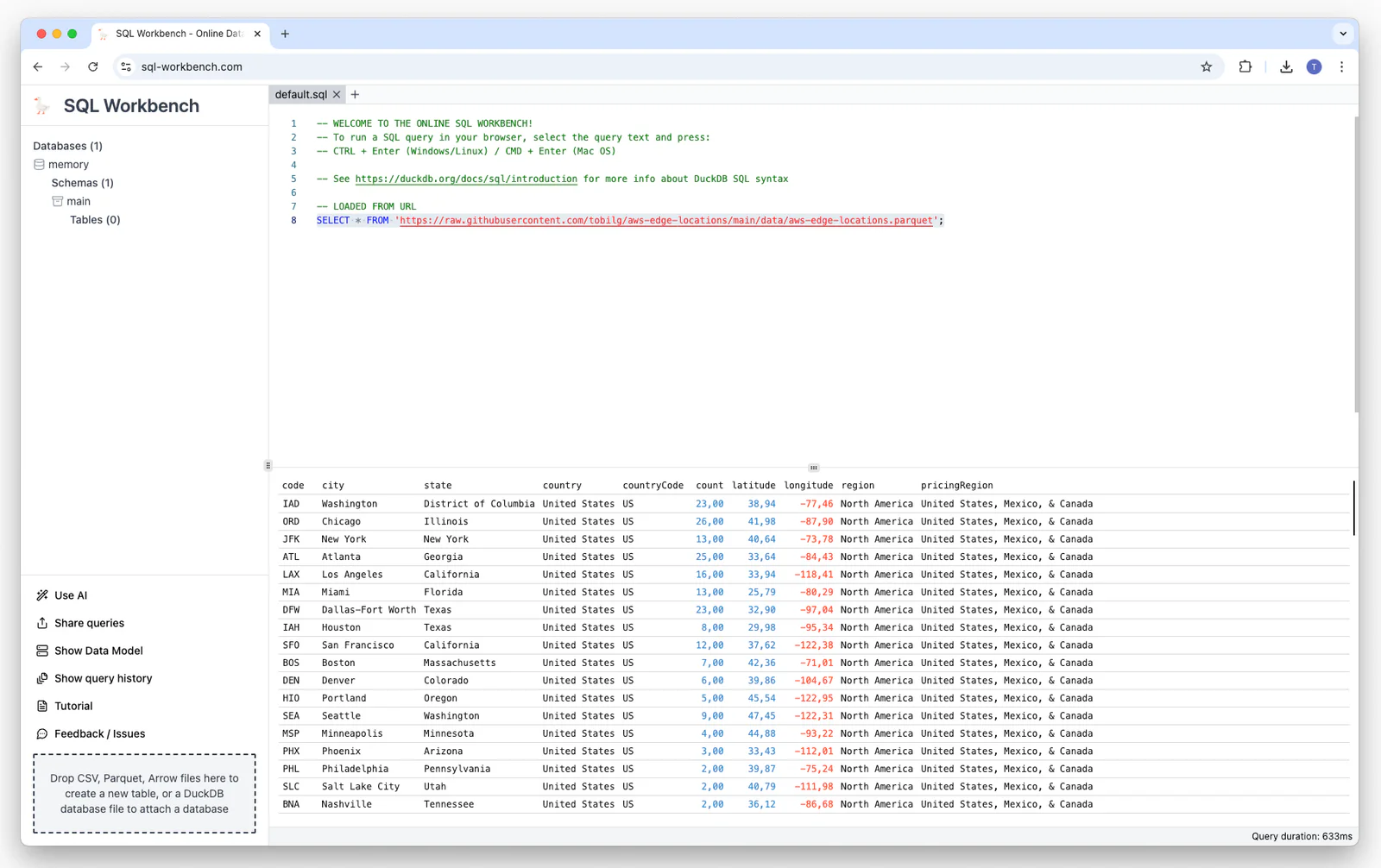Click the browser address bar
Viewport: 1381px width, 868px height.
[669, 66]
